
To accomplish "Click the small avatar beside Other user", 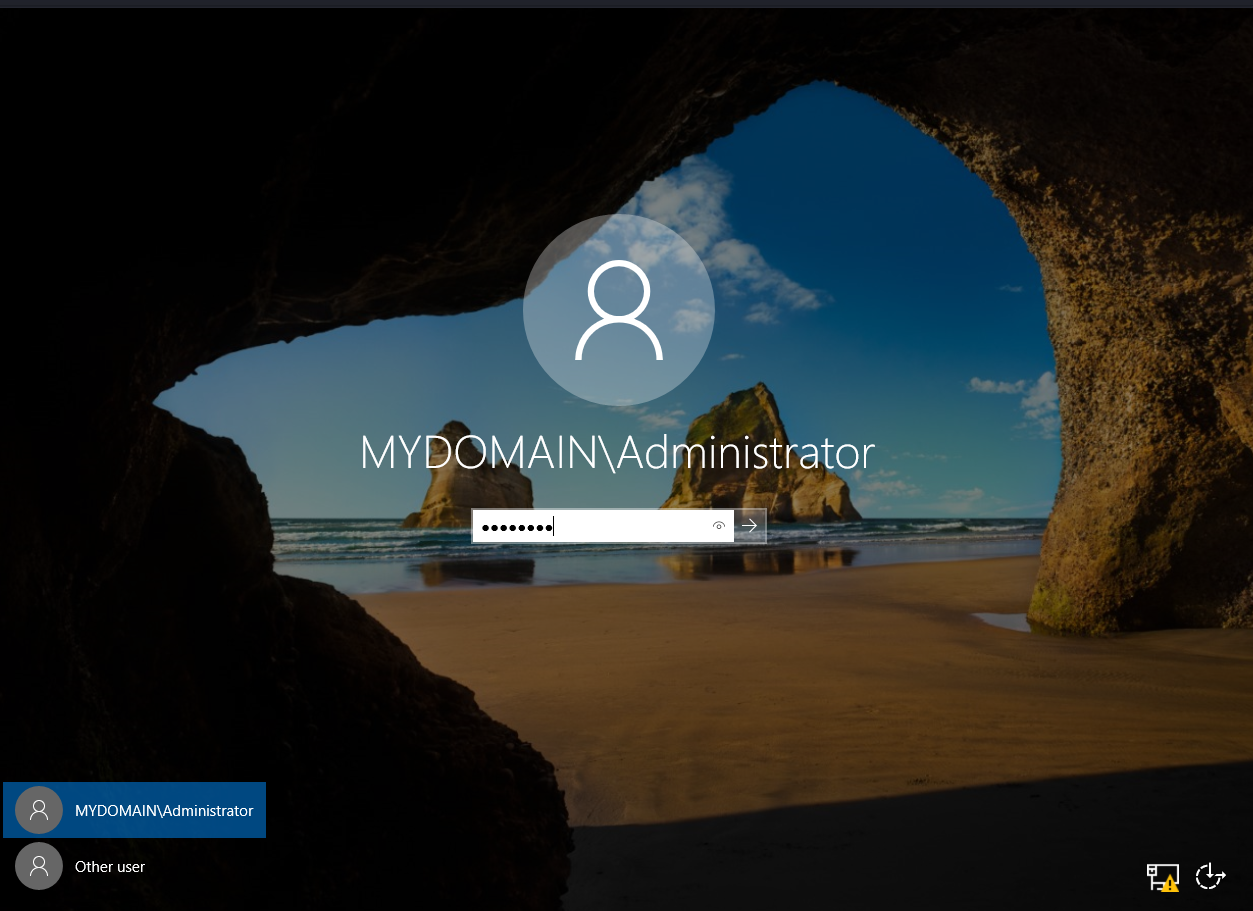I will pos(39,866).
